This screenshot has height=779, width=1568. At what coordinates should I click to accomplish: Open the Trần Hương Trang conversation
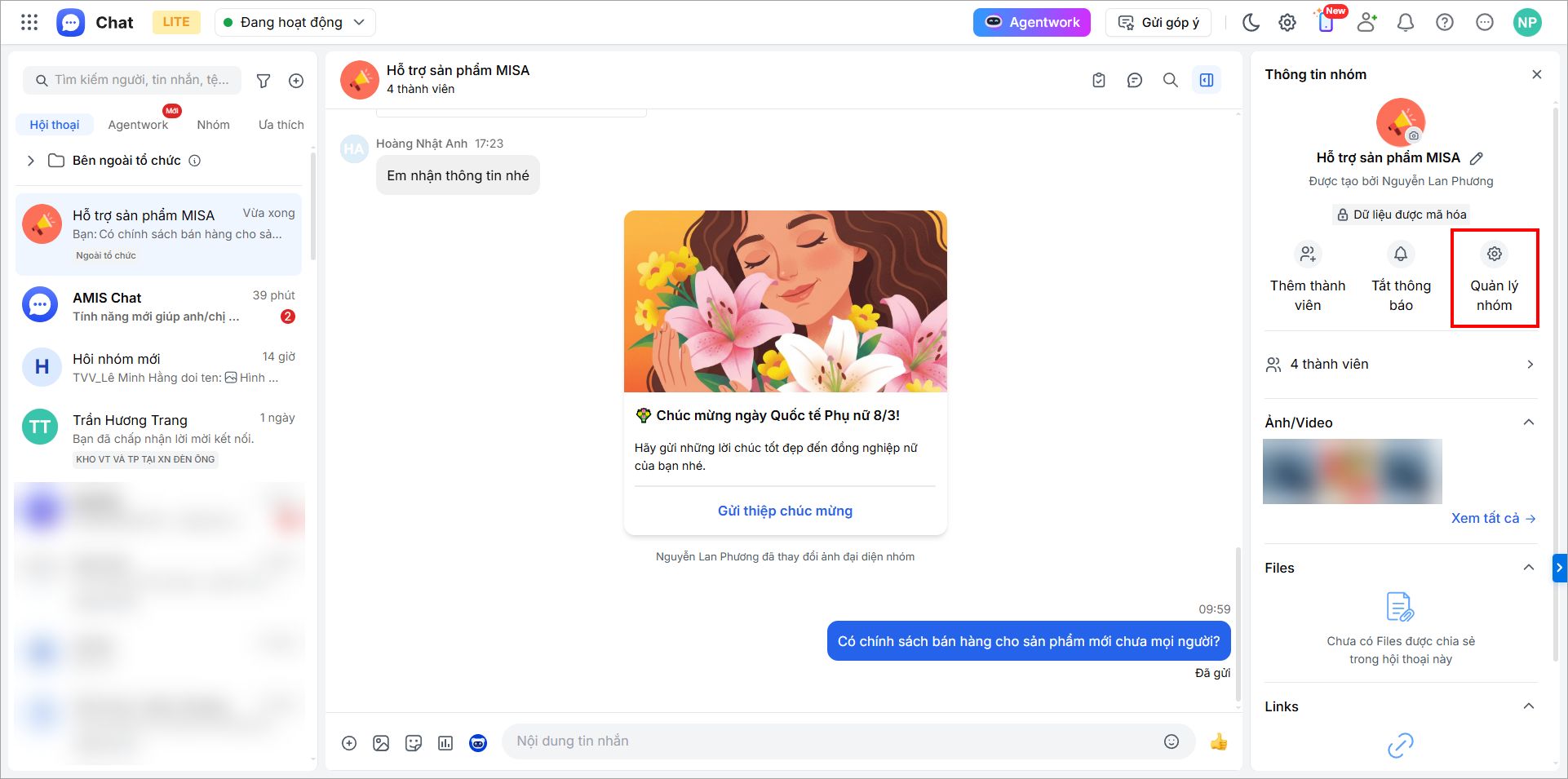click(x=159, y=438)
